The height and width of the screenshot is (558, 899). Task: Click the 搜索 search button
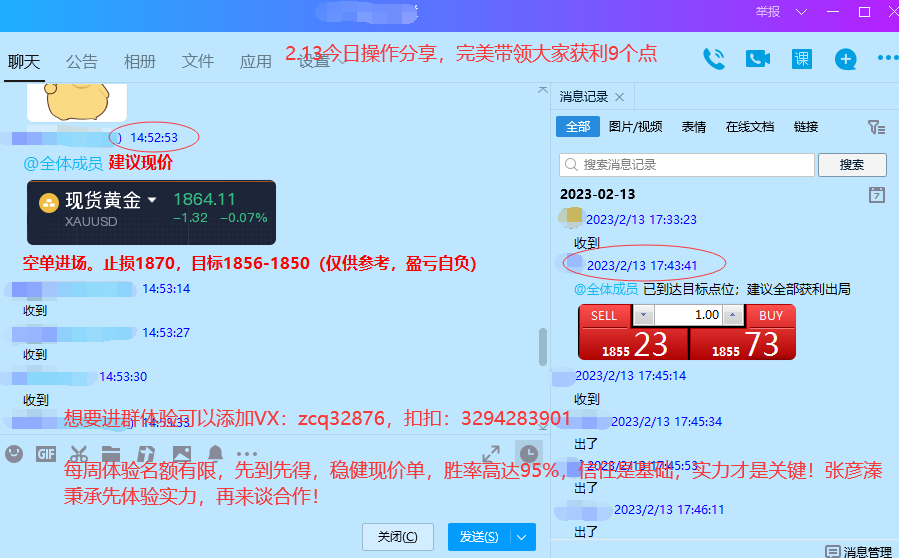852,165
